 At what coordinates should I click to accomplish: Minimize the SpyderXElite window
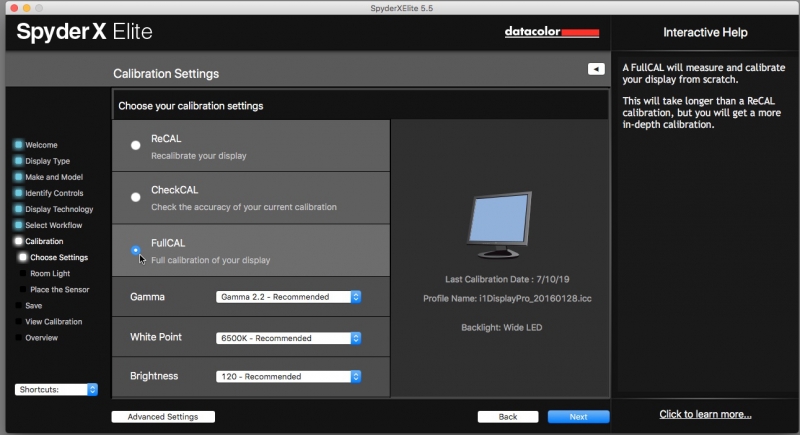[27, 8]
